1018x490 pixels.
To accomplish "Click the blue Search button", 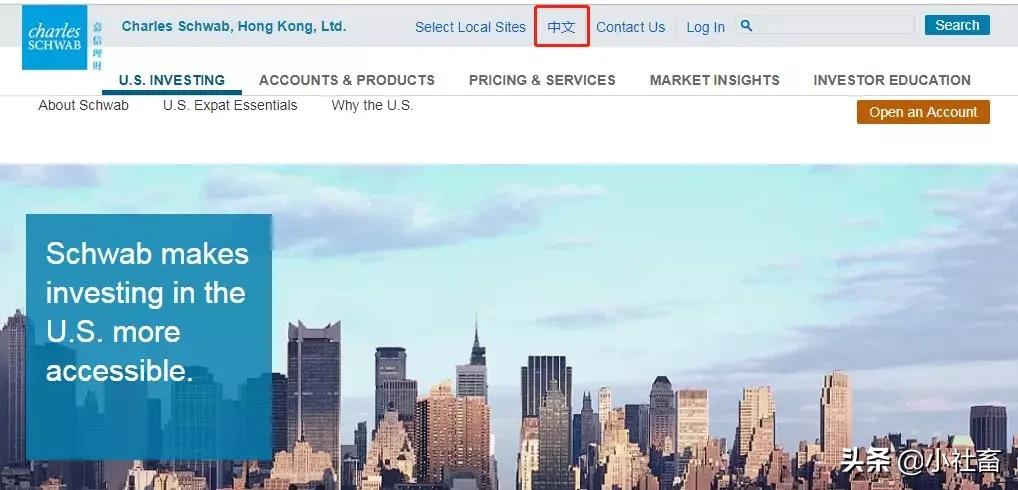I will click(x=957, y=25).
